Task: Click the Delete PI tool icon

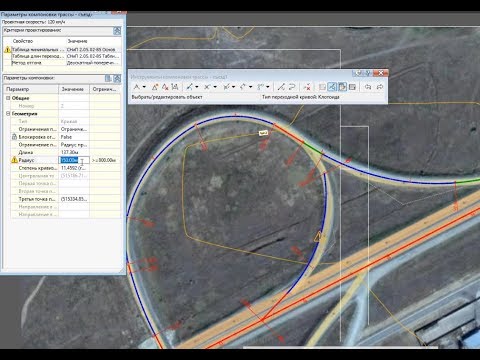Action: click(x=165, y=87)
